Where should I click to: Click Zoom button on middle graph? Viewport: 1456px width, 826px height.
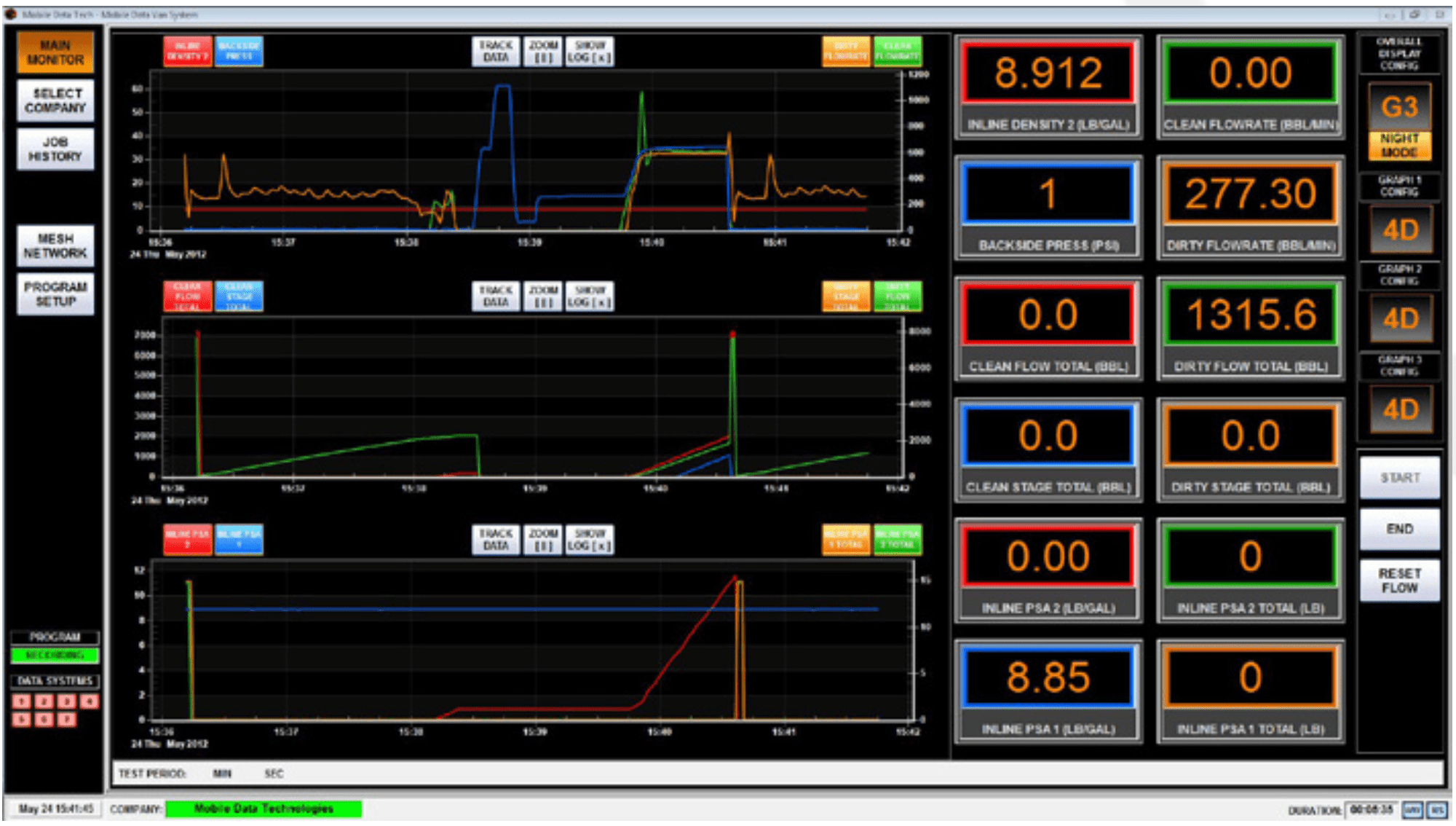click(x=543, y=296)
